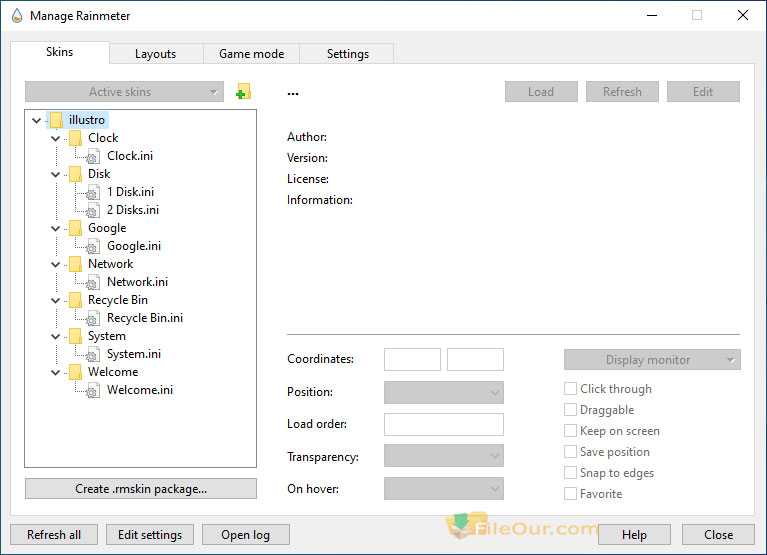Open the Active skins dropdown
The width and height of the screenshot is (767, 555).
(124, 91)
